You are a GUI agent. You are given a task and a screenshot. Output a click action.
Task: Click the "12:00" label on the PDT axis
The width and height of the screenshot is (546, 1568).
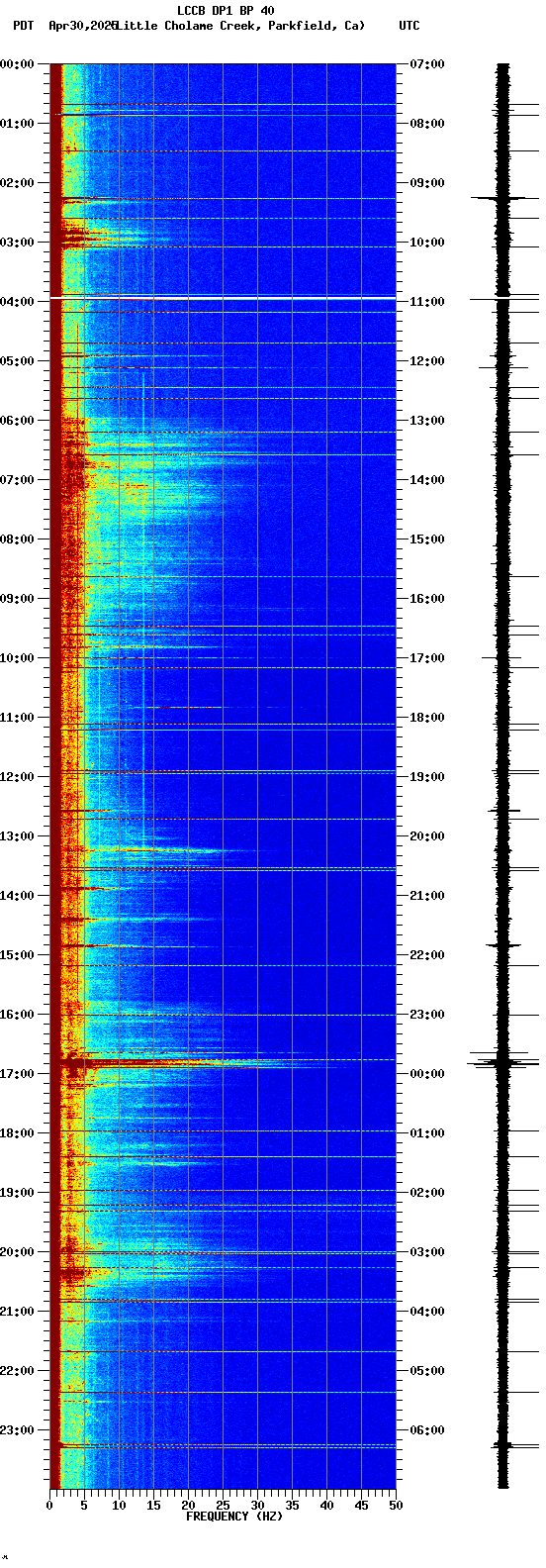pos(17,777)
